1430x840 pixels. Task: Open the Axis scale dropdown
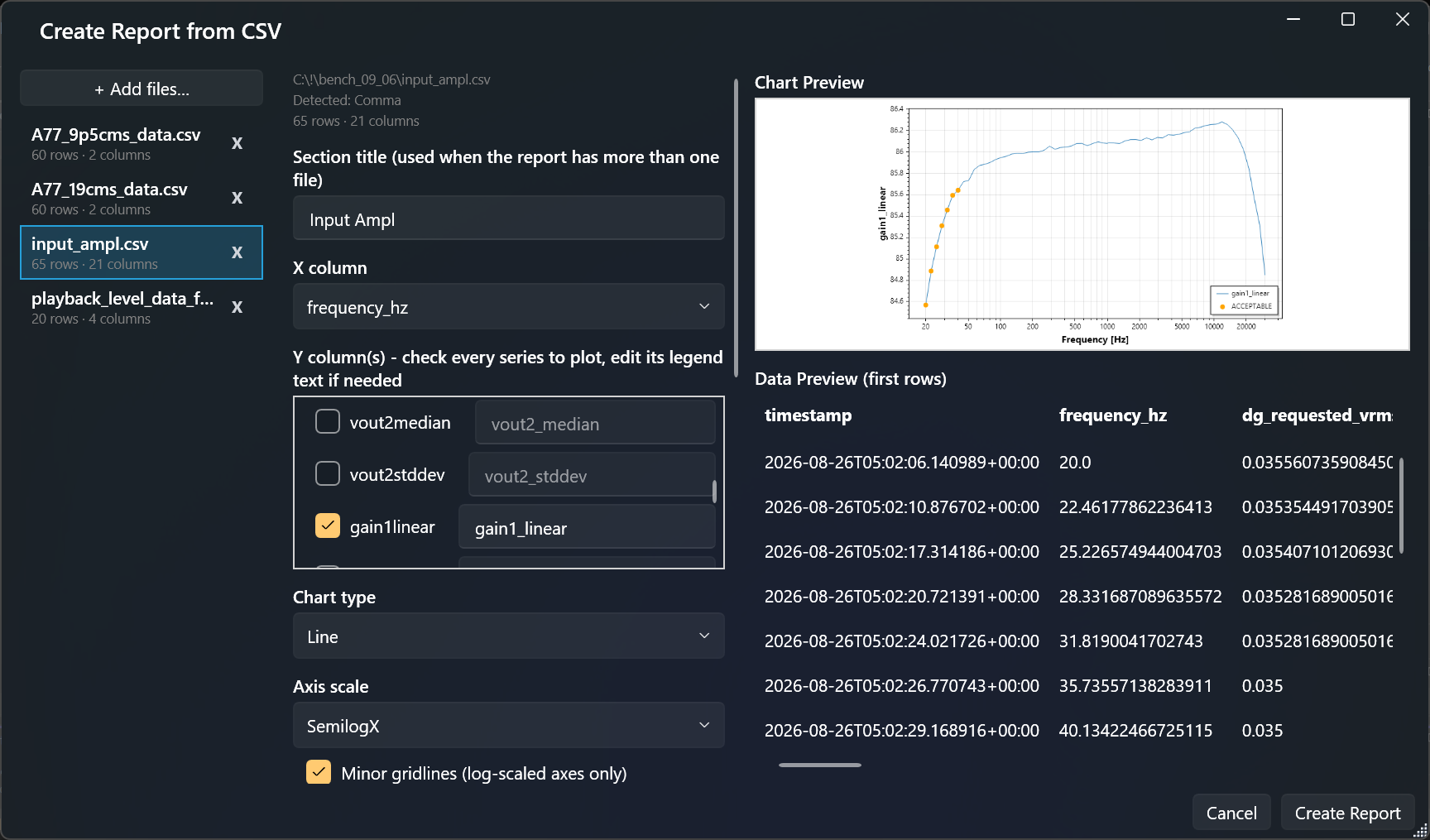pyautogui.click(x=509, y=725)
